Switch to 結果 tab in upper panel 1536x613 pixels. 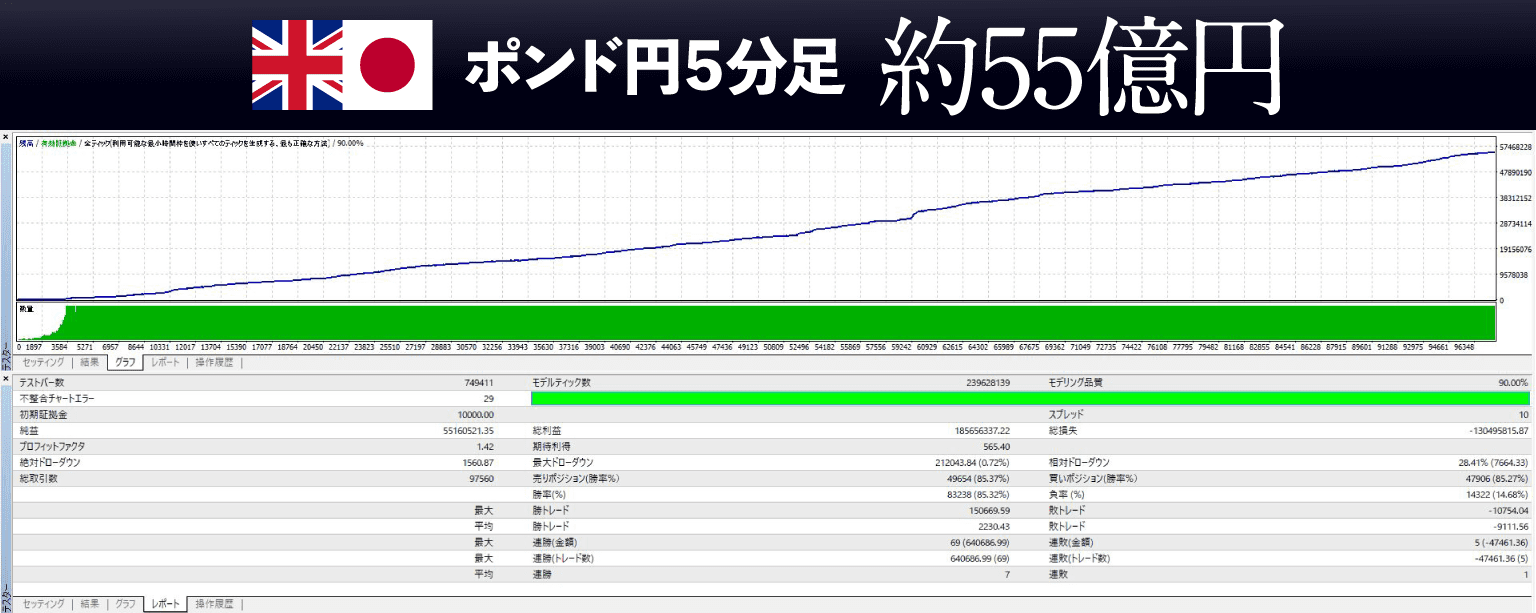(x=90, y=363)
